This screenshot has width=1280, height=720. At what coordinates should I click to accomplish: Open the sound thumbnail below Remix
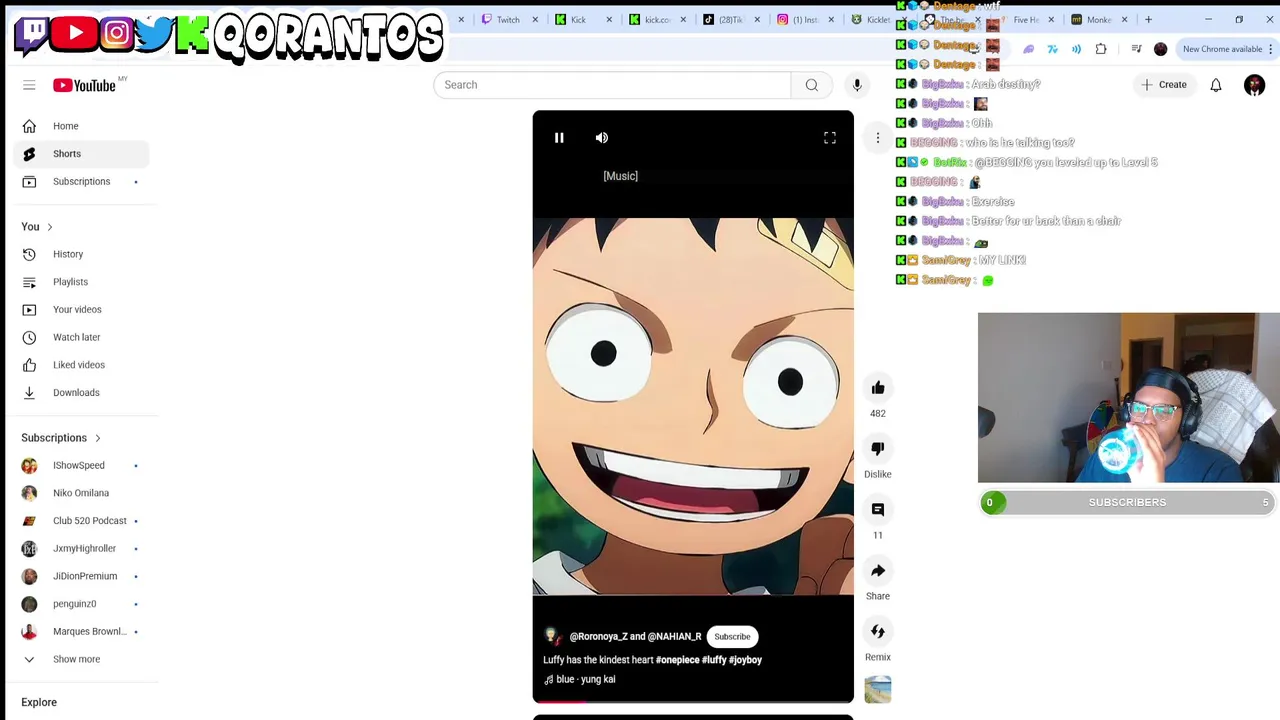[878, 690]
